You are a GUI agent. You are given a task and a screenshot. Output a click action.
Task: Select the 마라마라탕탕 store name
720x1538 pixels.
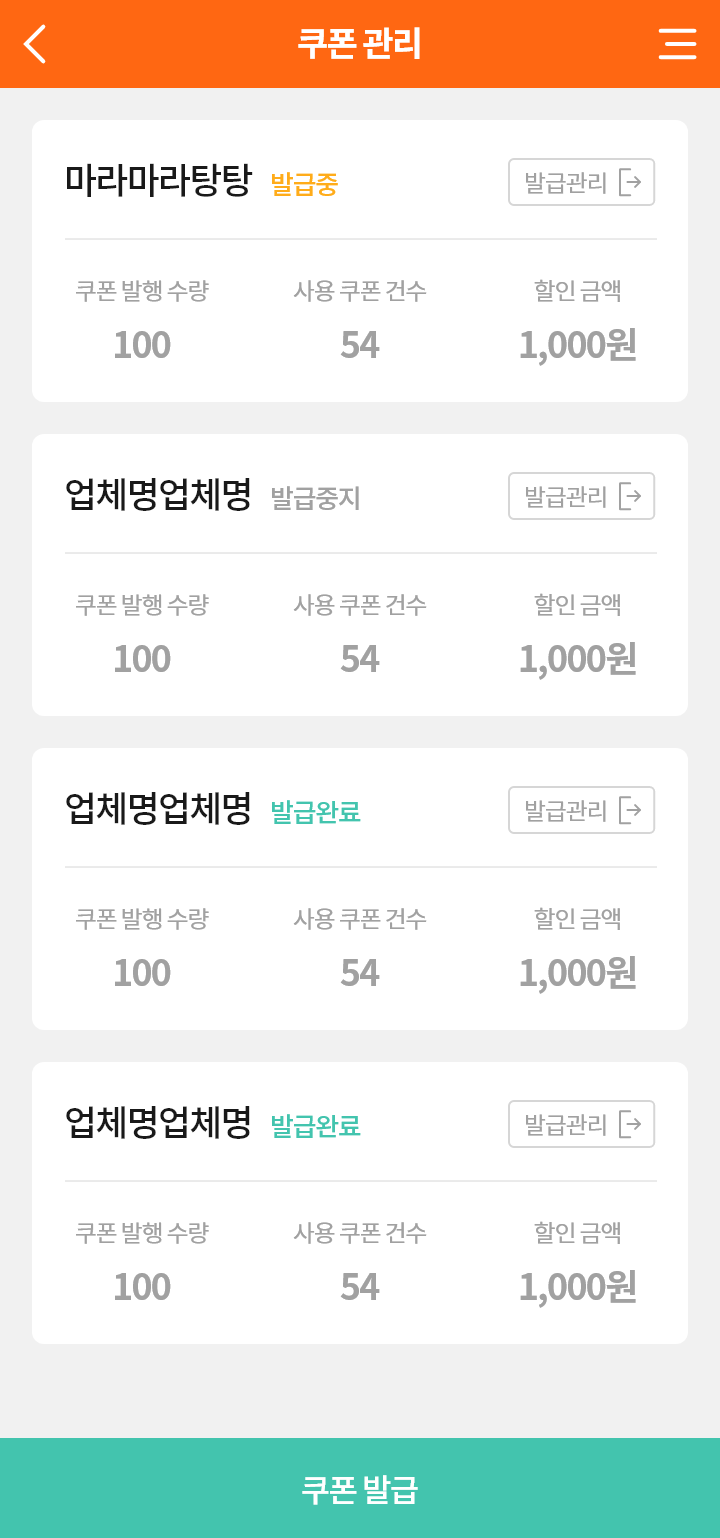(158, 181)
